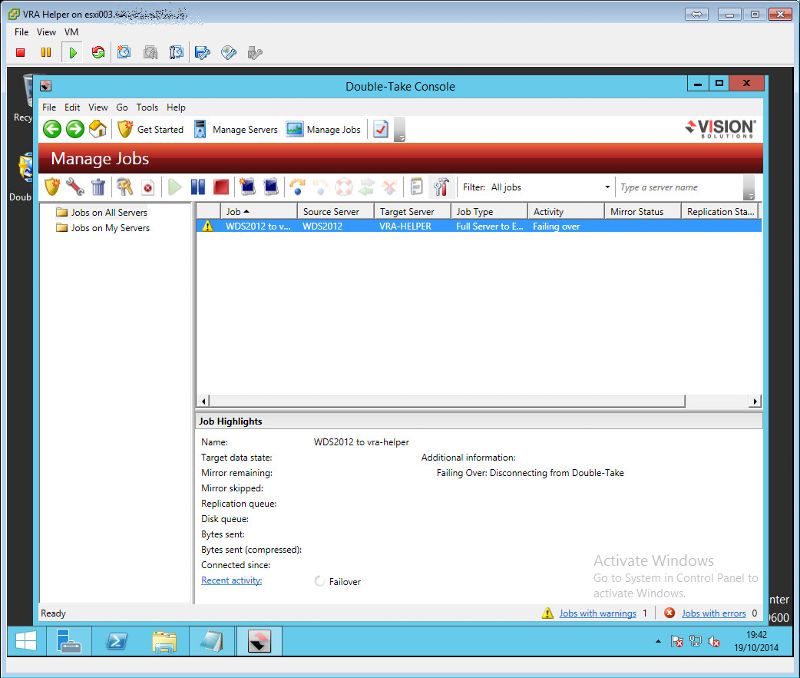Click the Source Server column header

tap(336, 211)
